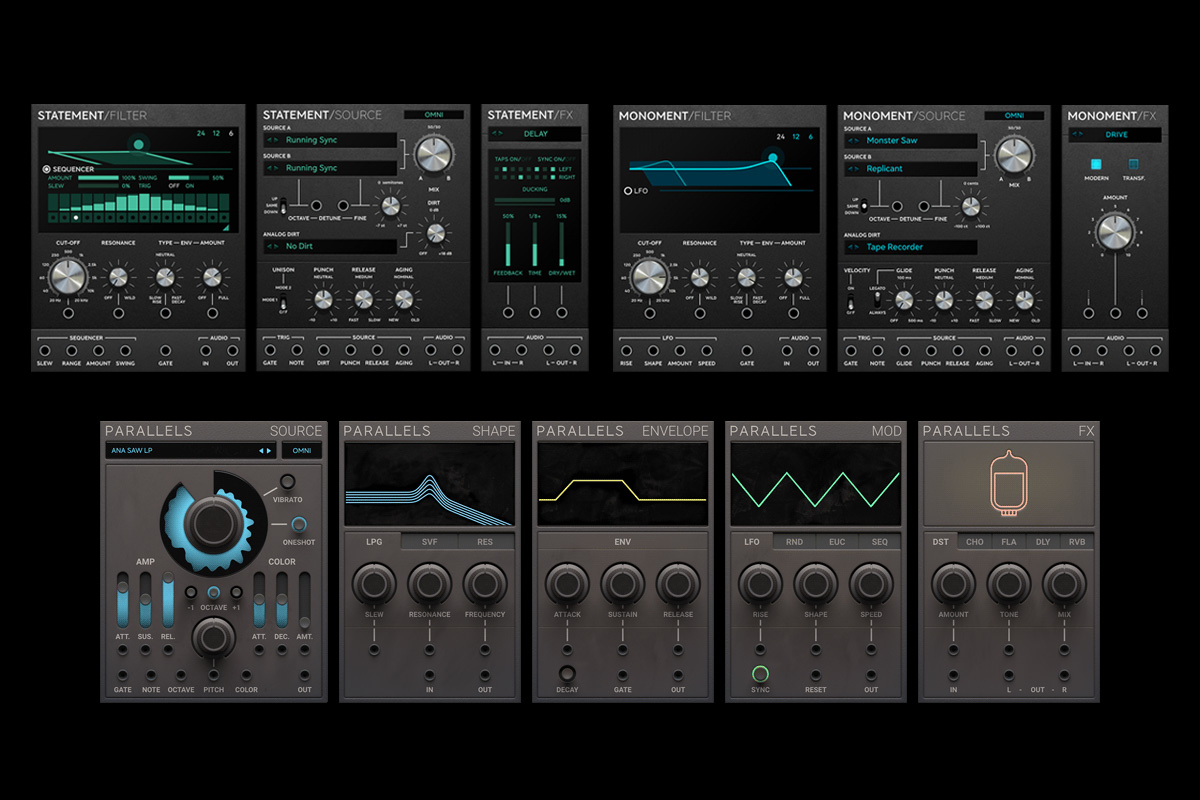This screenshot has height=800, width=1200.
Task: Click the DIRT jack on Statement Source
Action: pos(323,351)
